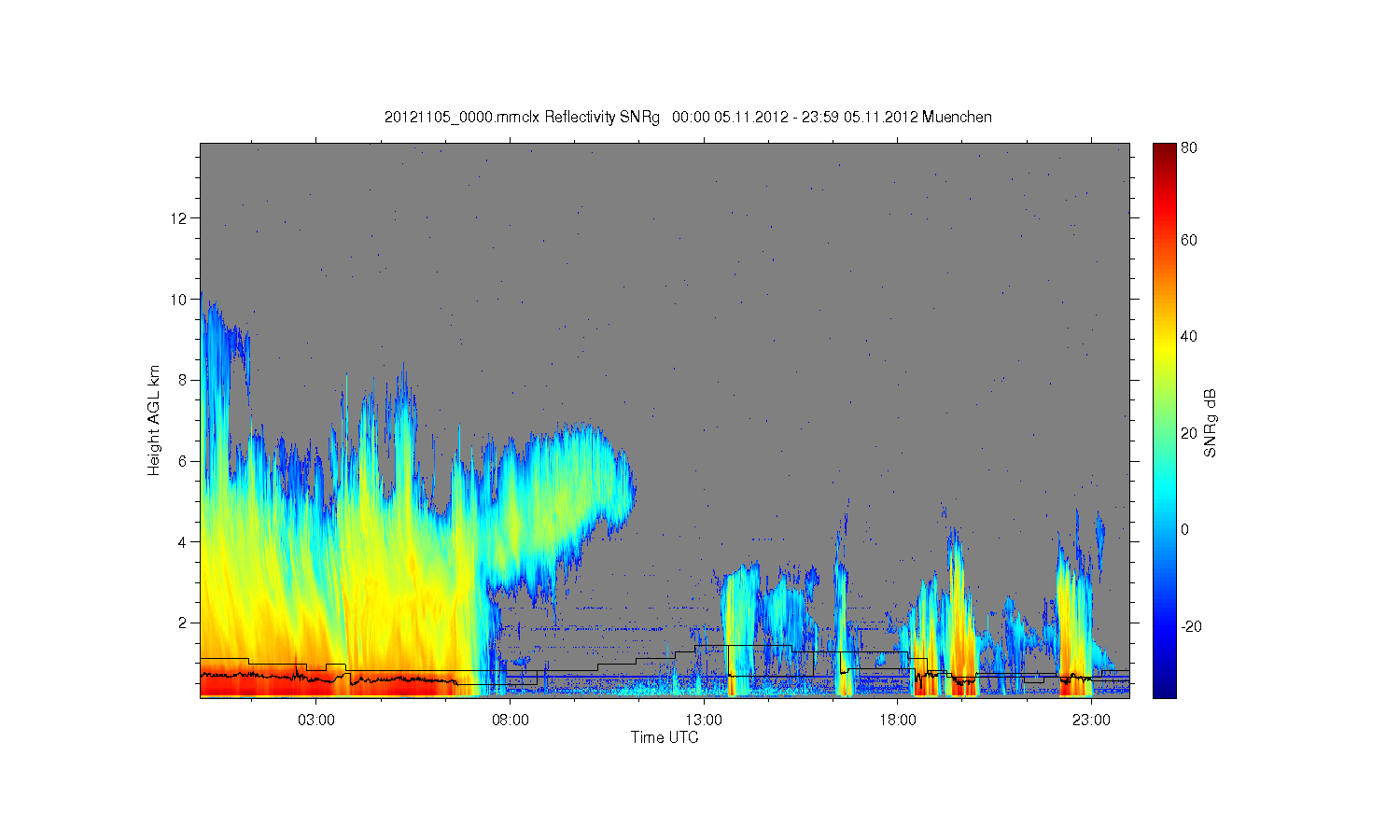Click the 08:00 time tick label

(x=511, y=720)
